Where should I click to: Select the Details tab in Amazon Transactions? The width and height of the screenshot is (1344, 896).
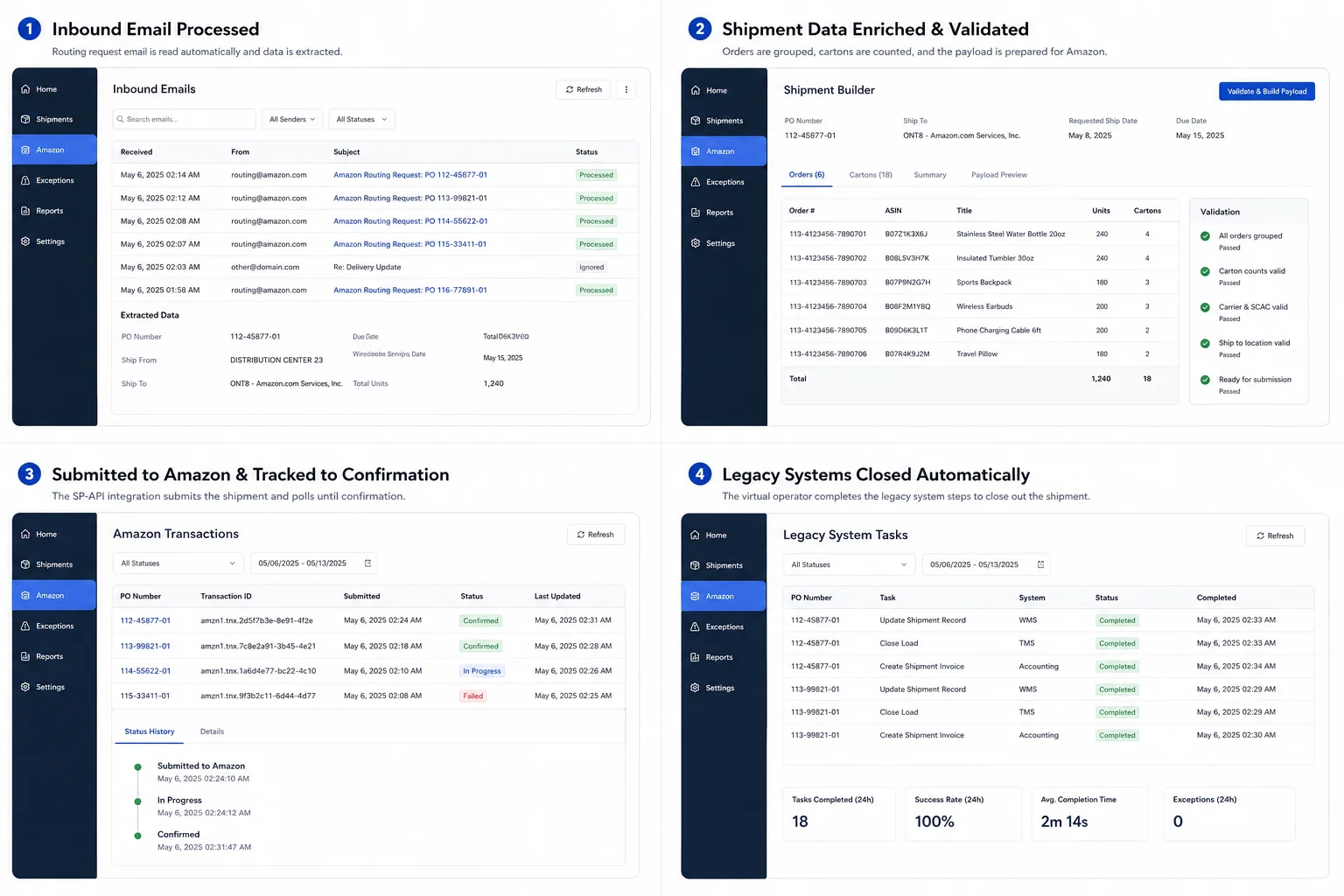[x=212, y=731]
